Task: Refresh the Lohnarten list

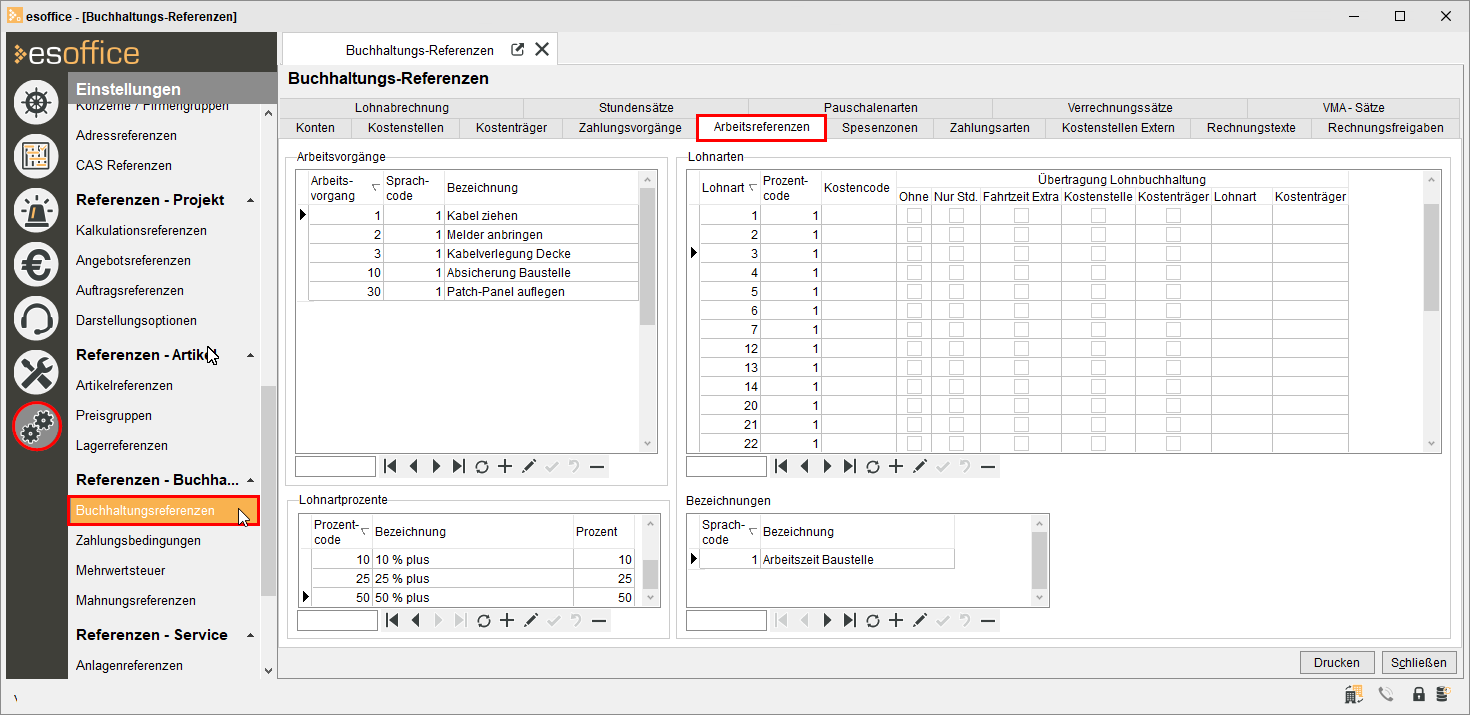Action: coord(873,466)
